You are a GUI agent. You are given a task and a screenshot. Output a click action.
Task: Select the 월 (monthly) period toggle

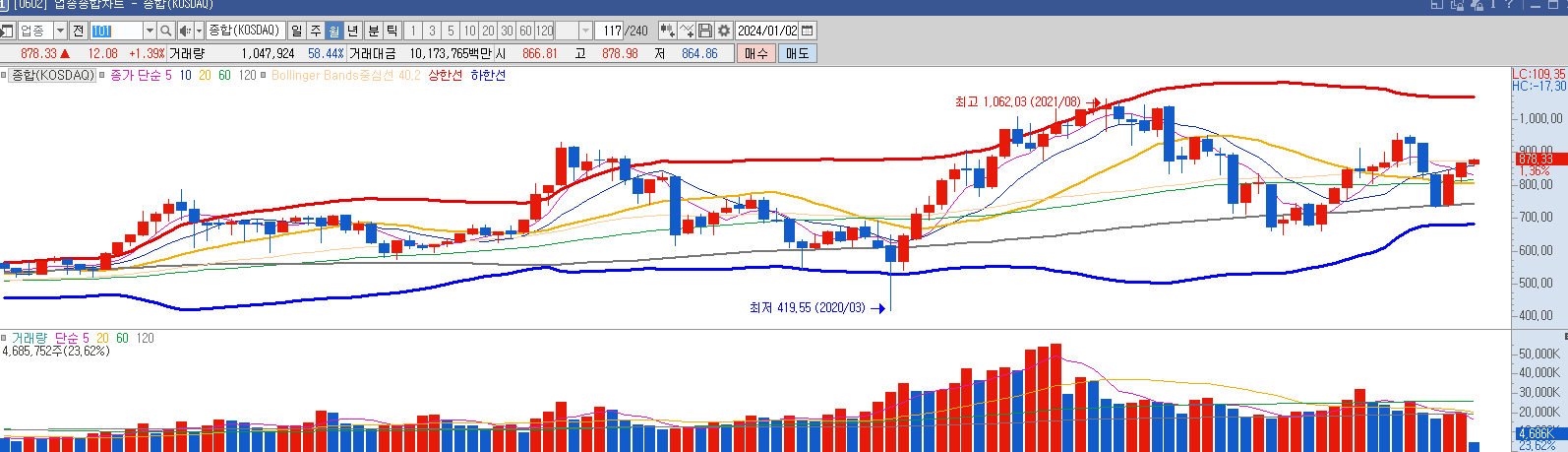(334, 31)
